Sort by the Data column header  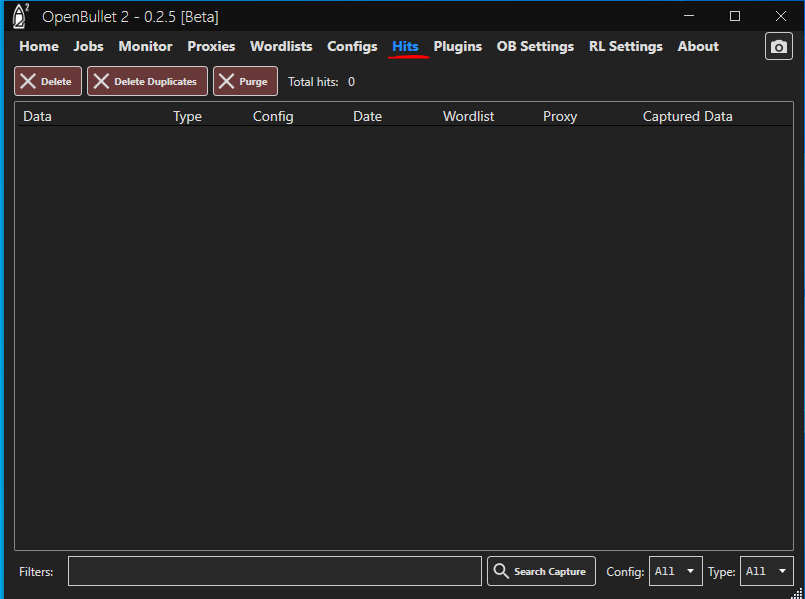37,117
